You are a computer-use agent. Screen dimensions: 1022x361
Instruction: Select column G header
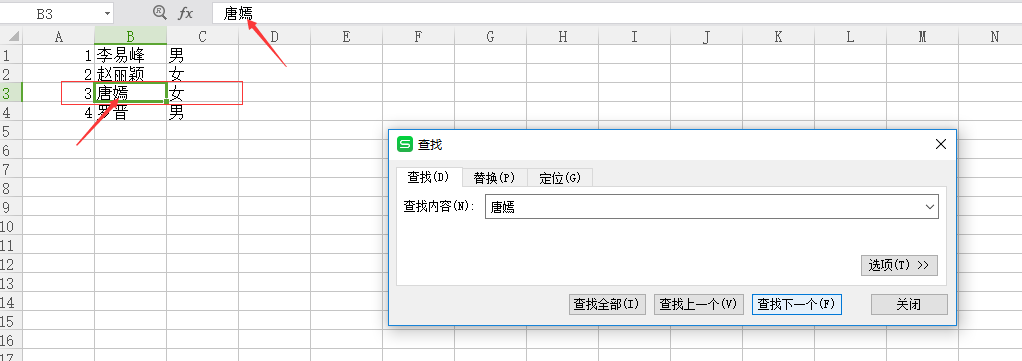(x=490, y=36)
